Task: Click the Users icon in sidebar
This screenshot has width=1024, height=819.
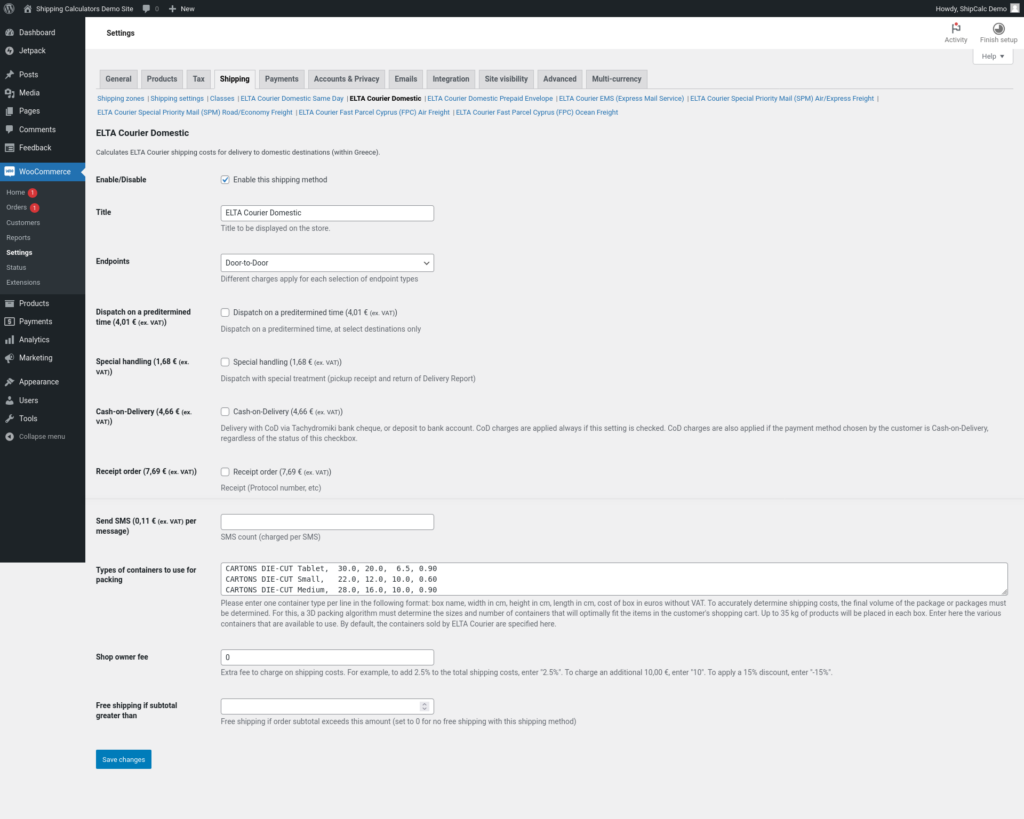Action: [9, 400]
